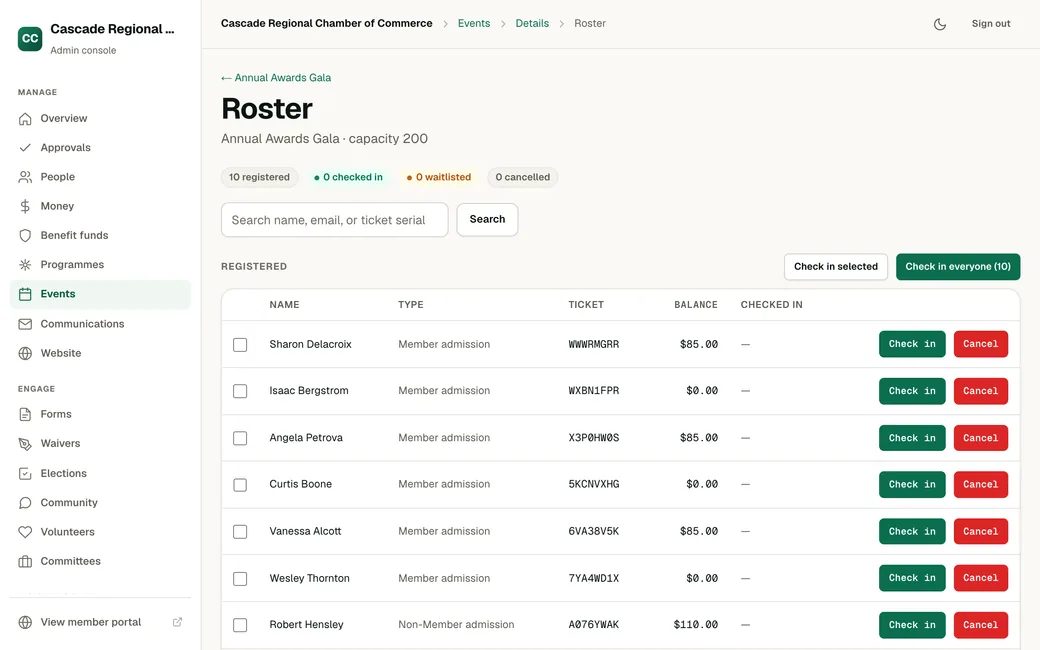1040x650 pixels.
Task: Click the Elections ballot icon
Action: (25, 474)
